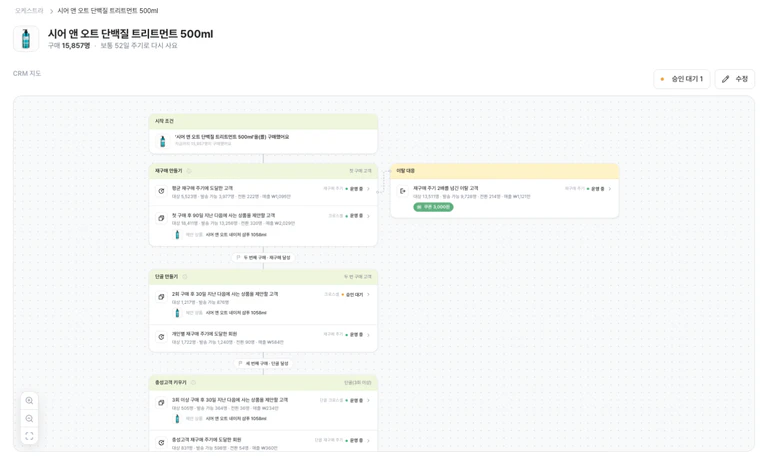
Task: Click the 쿠폰 3,000원 green badge
Action: pyautogui.click(x=433, y=207)
